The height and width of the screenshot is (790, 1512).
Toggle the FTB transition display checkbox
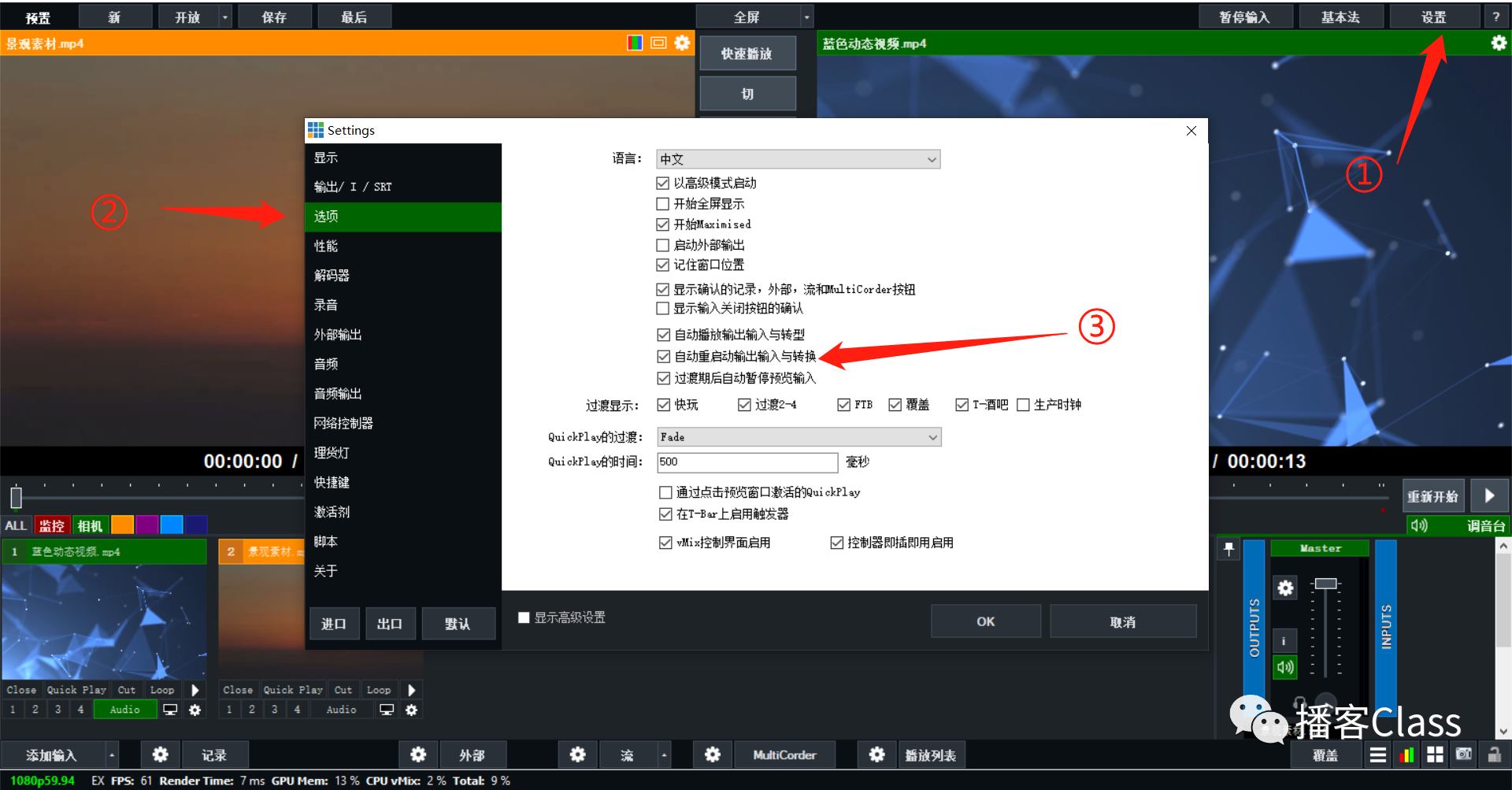pyautogui.click(x=842, y=404)
